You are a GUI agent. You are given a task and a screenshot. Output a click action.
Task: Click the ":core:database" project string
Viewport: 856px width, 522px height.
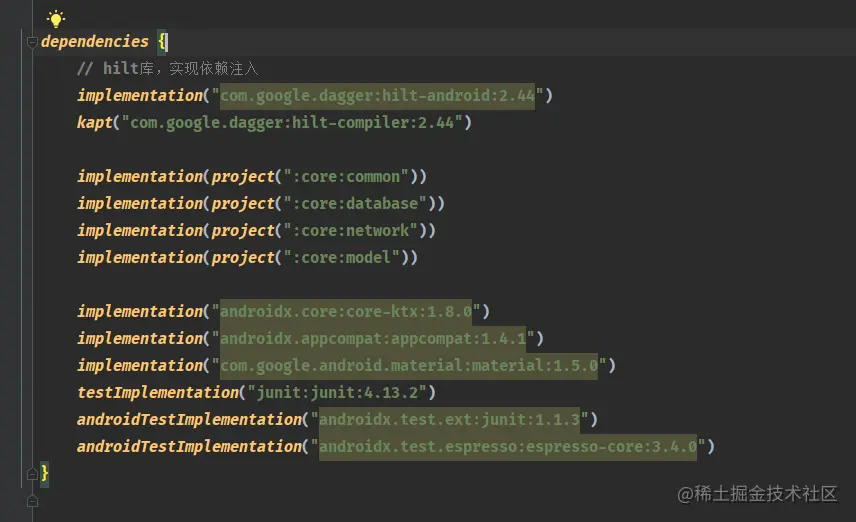[355, 204]
